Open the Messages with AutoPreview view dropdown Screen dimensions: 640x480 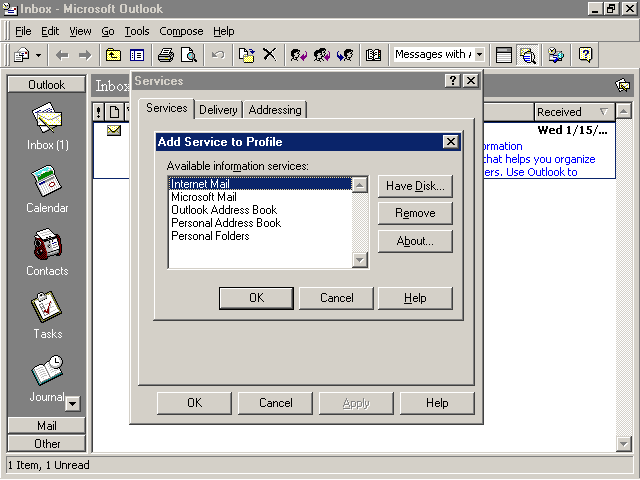480,54
